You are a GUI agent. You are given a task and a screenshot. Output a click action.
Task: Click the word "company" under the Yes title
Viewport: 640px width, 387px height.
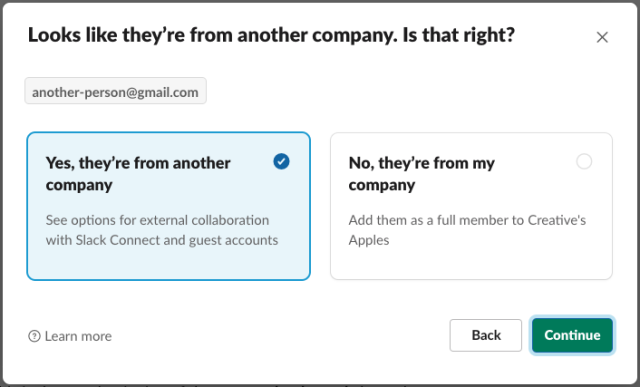pyautogui.click(x=79, y=185)
